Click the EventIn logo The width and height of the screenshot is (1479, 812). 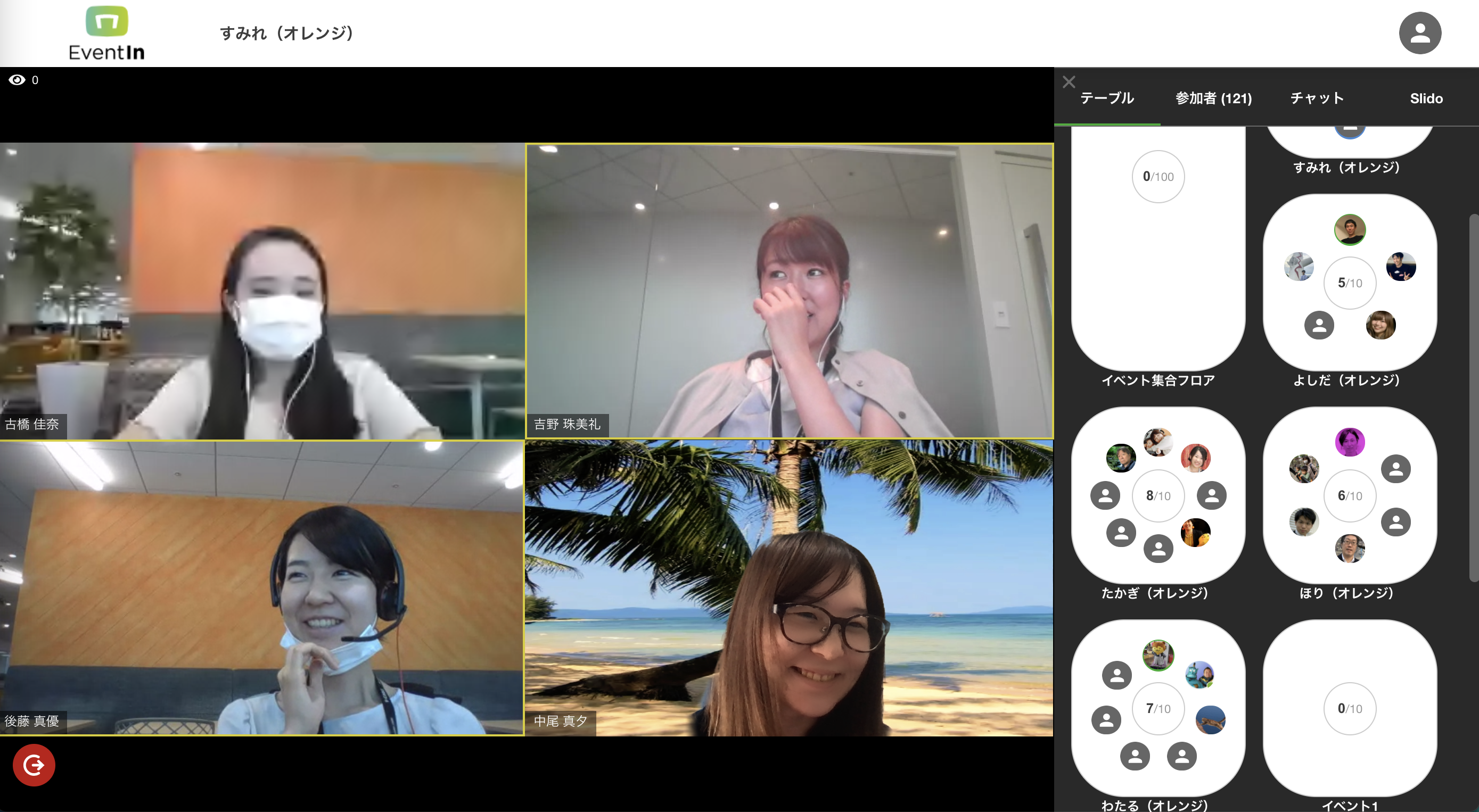107,34
